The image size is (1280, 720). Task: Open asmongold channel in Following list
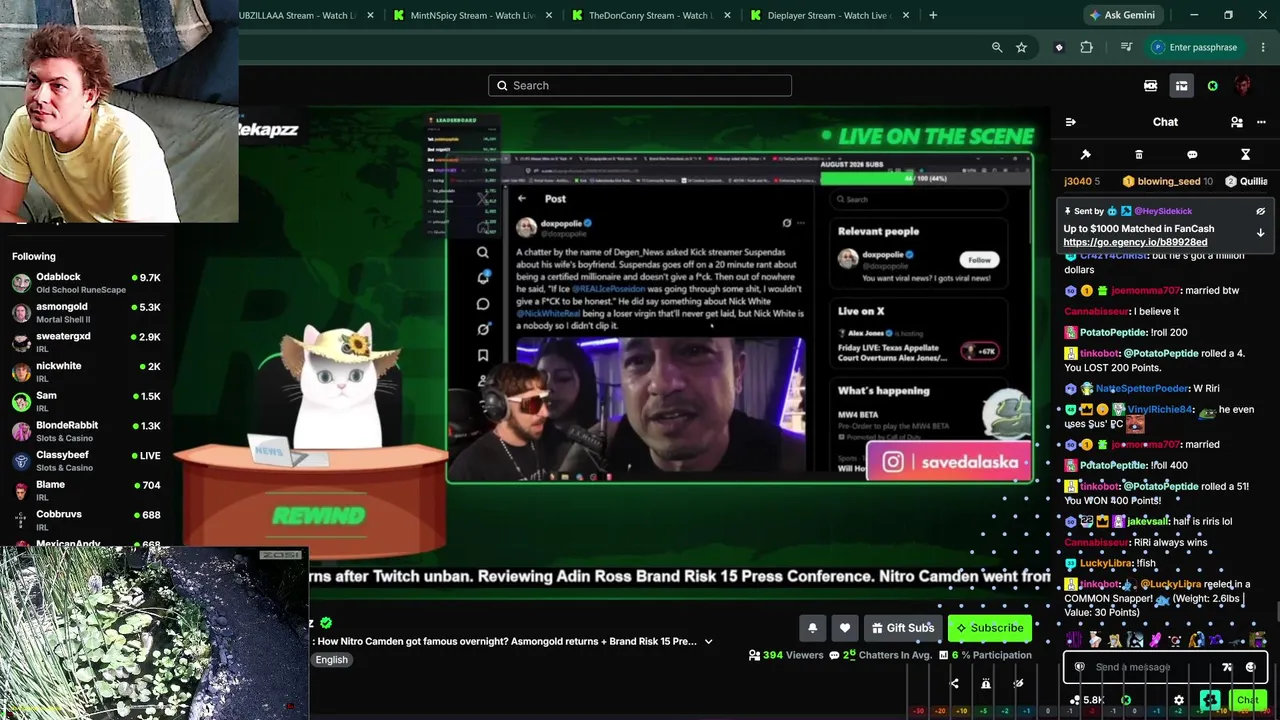(x=86, y=313)
